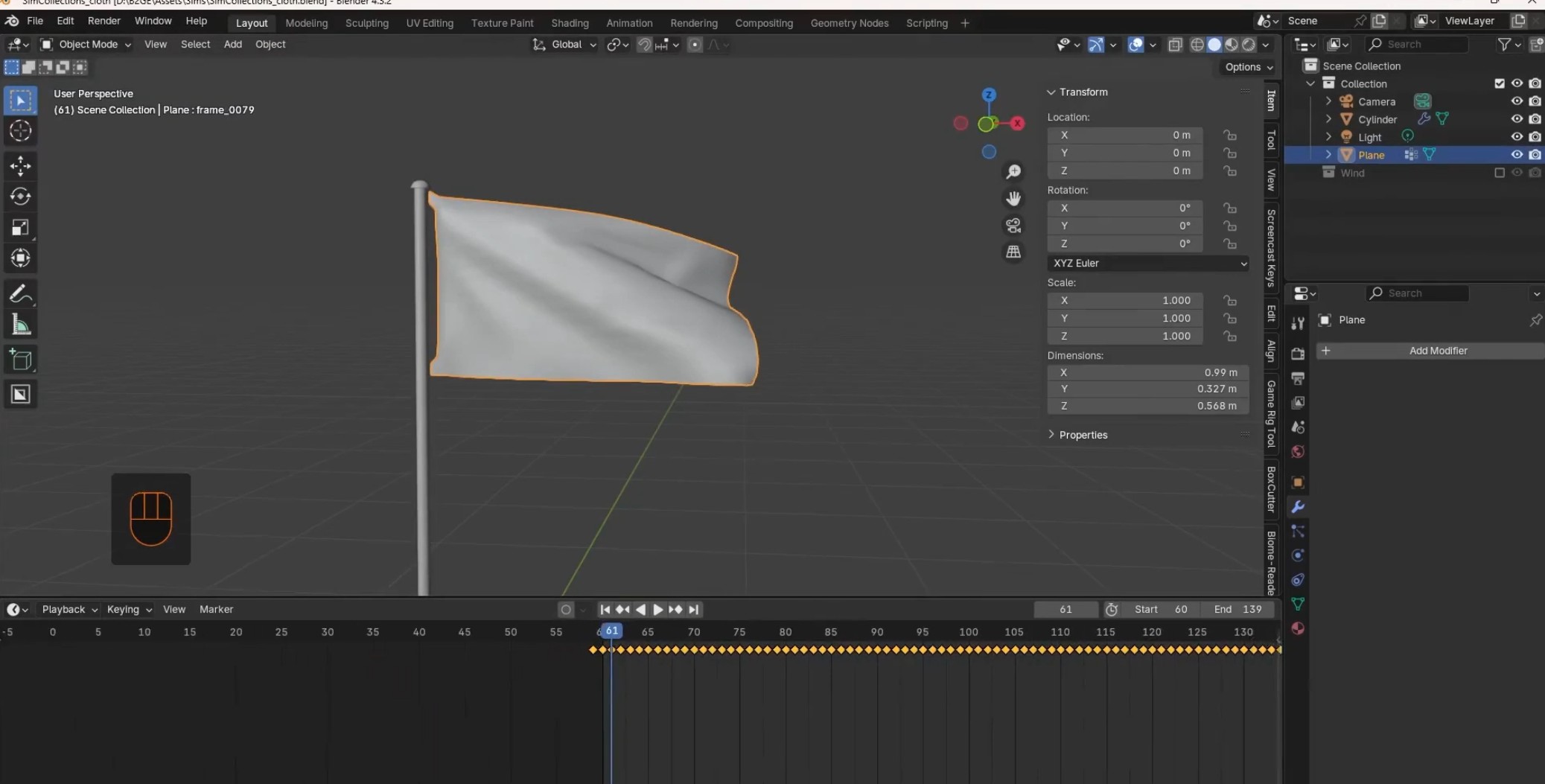Click the End frame field
Image resolution: width=1545 pixels, height=784 pixels.
click(1237, 609)
